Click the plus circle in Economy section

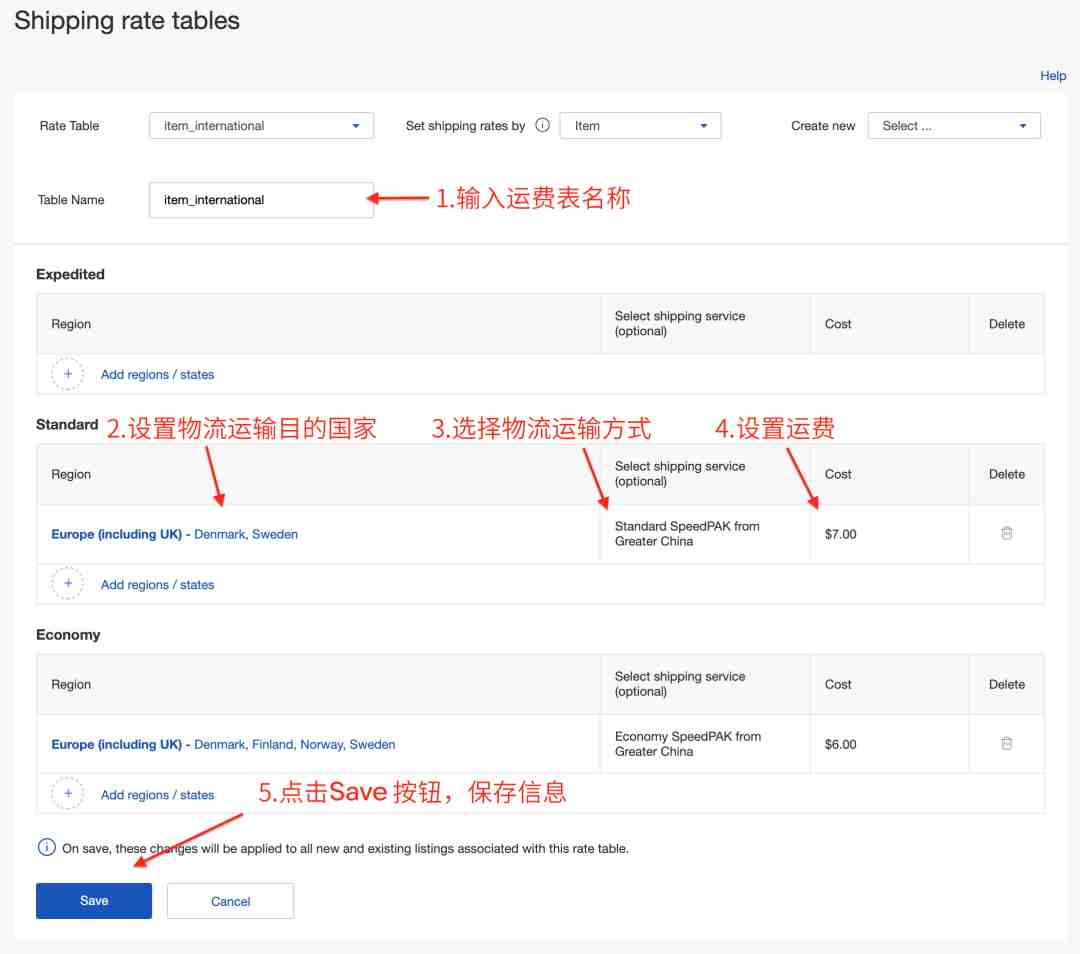68,794
